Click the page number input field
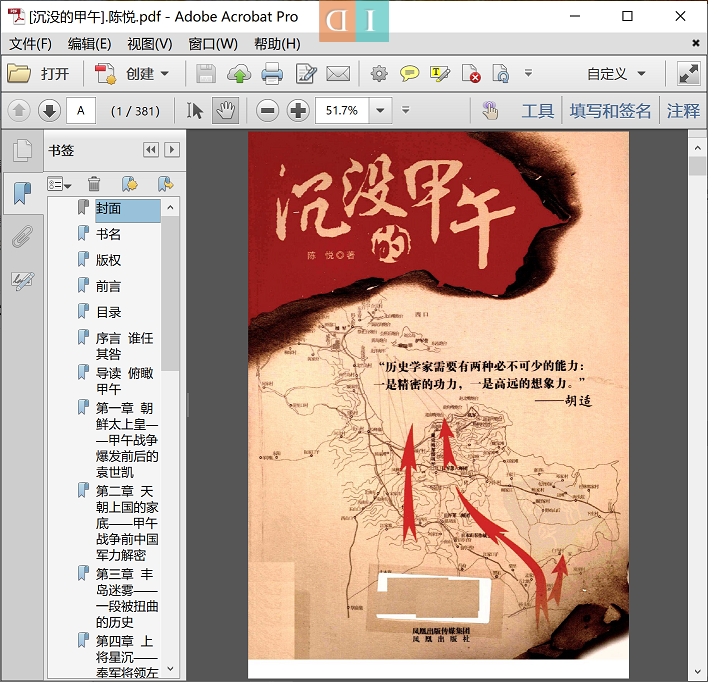 pyautogui.click(x=81, y=111)
